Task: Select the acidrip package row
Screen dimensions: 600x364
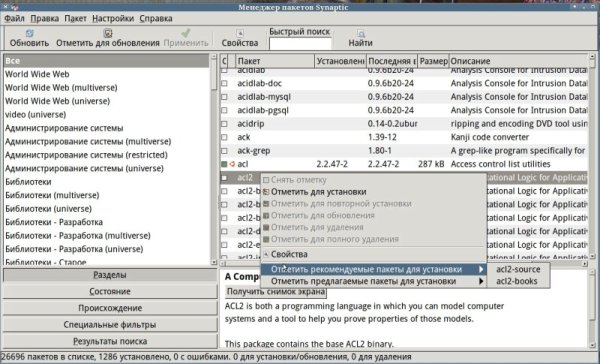Action: click(404, 124)
